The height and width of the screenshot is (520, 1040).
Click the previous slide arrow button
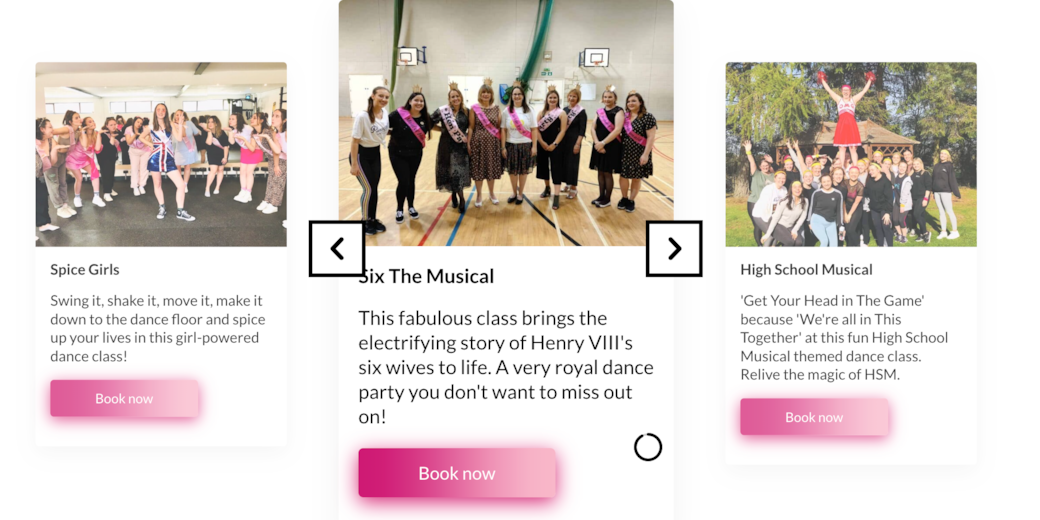click(x=337, y=248)
